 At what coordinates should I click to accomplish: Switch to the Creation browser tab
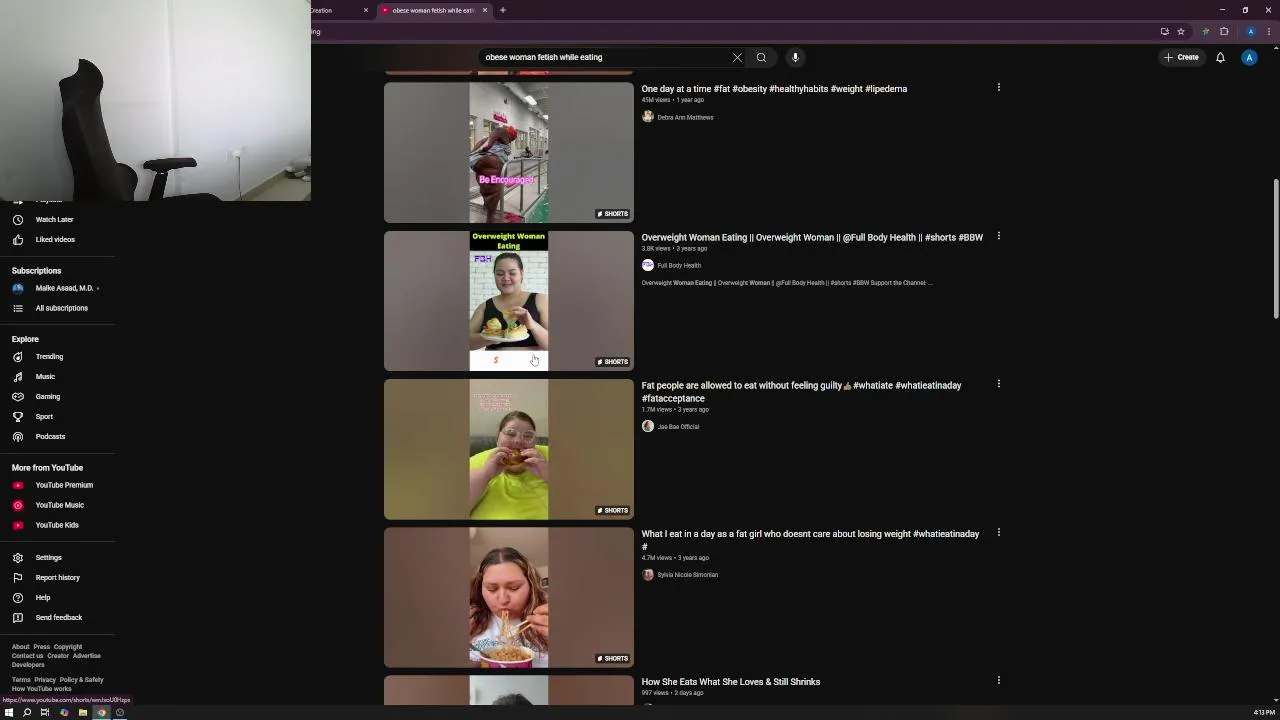(338, 10)
